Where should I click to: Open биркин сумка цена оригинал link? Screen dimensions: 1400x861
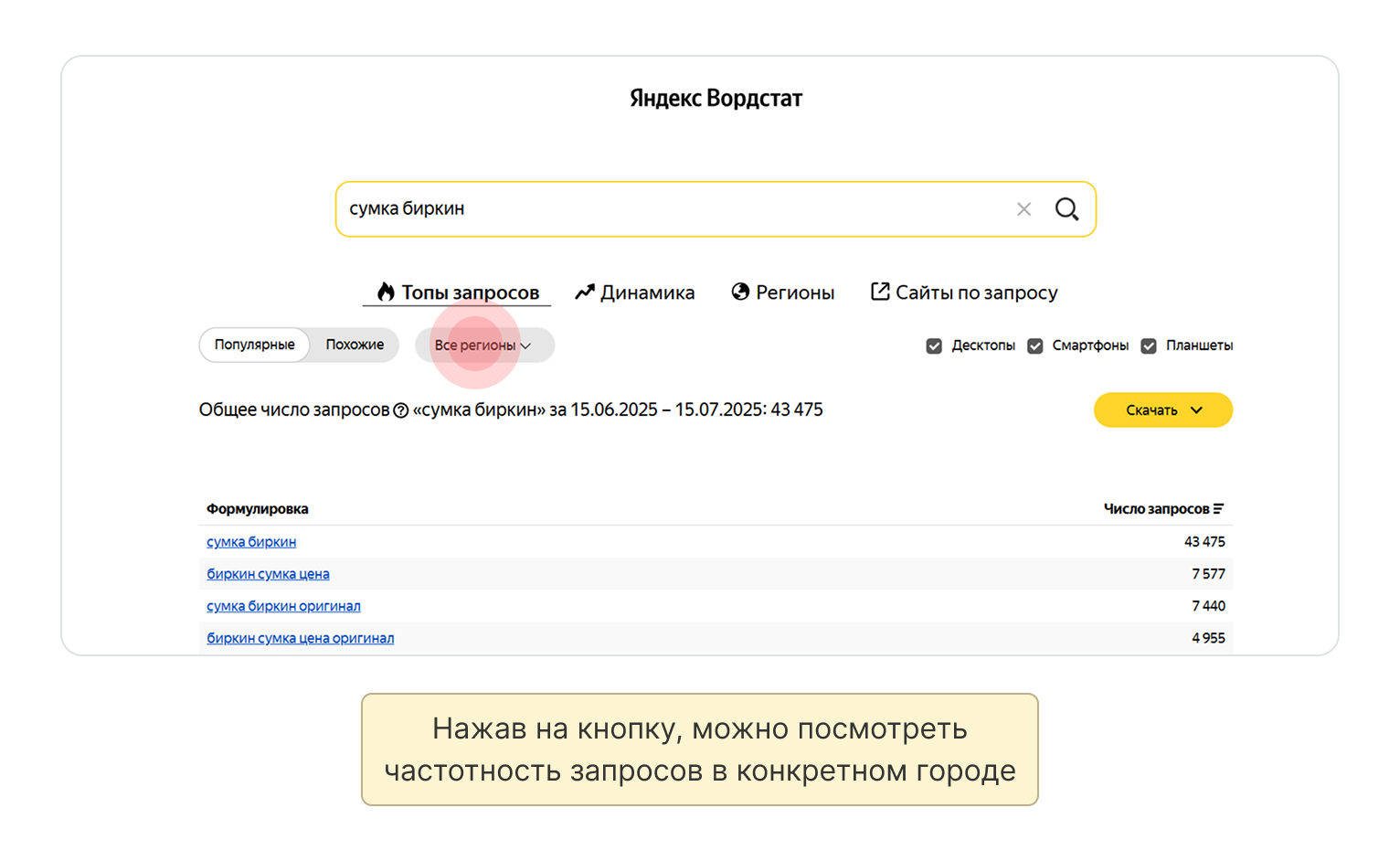pos(301,638)
